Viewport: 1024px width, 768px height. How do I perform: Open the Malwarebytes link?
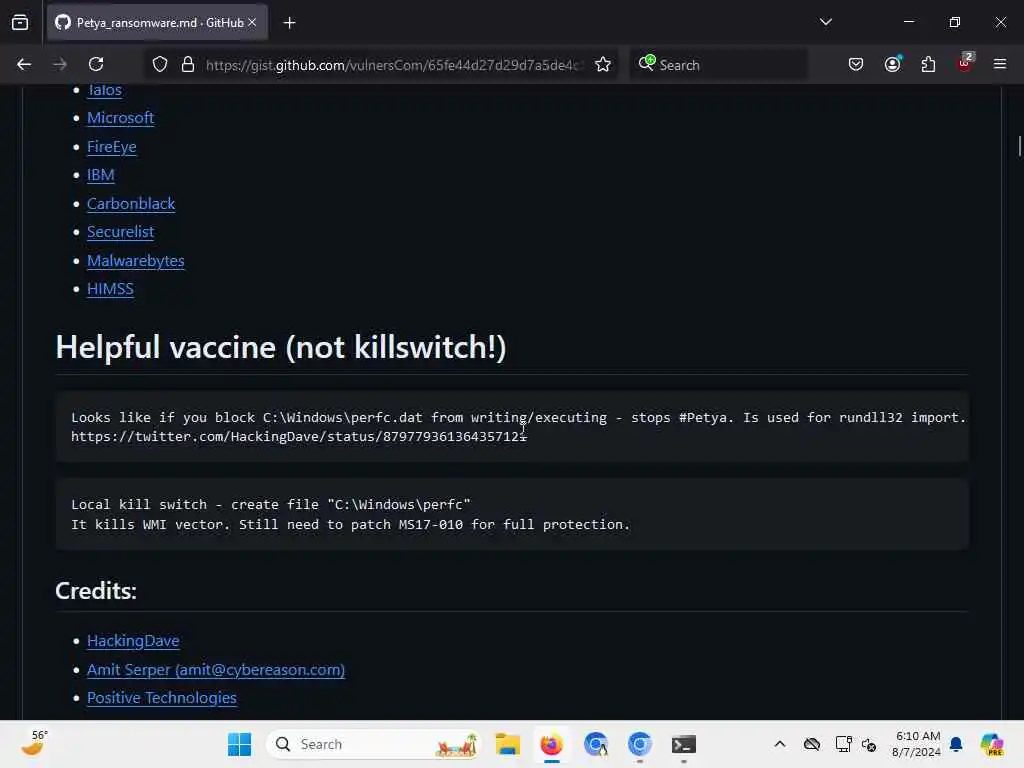(136, 261)
